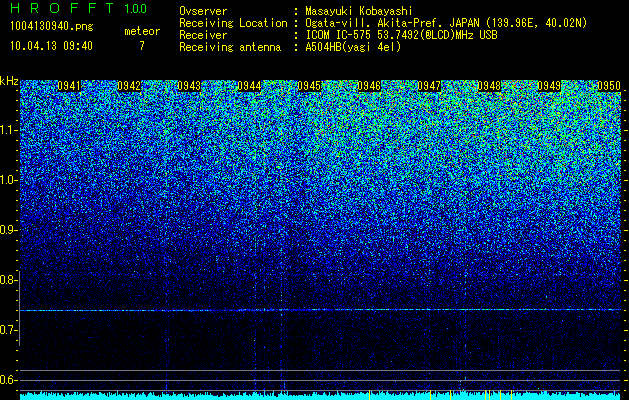Viewport: 629px width, 400px height.
Task: Click the 0950 time marker
Action: click(609, 86)
